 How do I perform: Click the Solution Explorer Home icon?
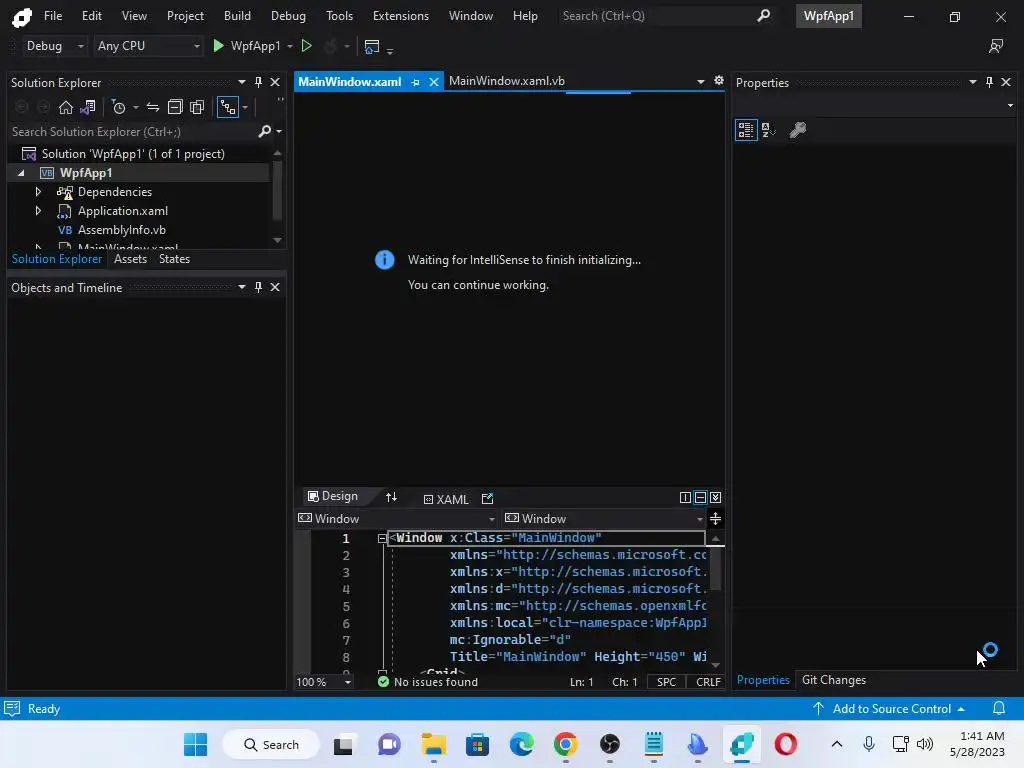point(65,107)
